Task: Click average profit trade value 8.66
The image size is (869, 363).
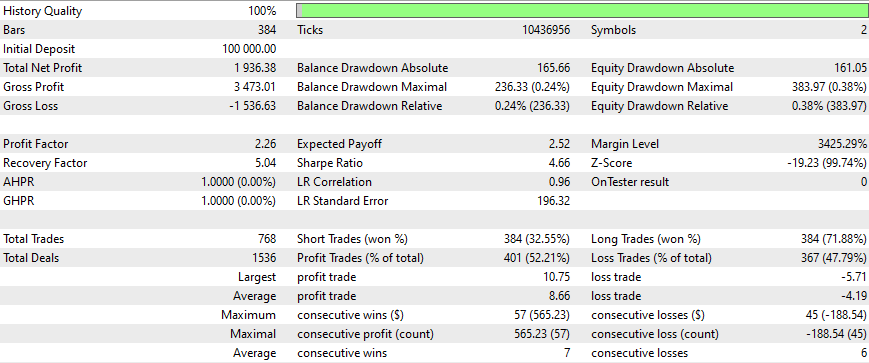Action: pos(560,296)
